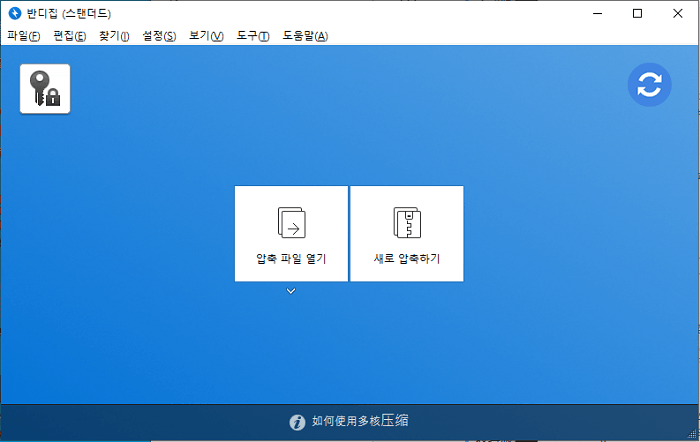
Task: Click the circular refresh update icon
Action: 649,85
